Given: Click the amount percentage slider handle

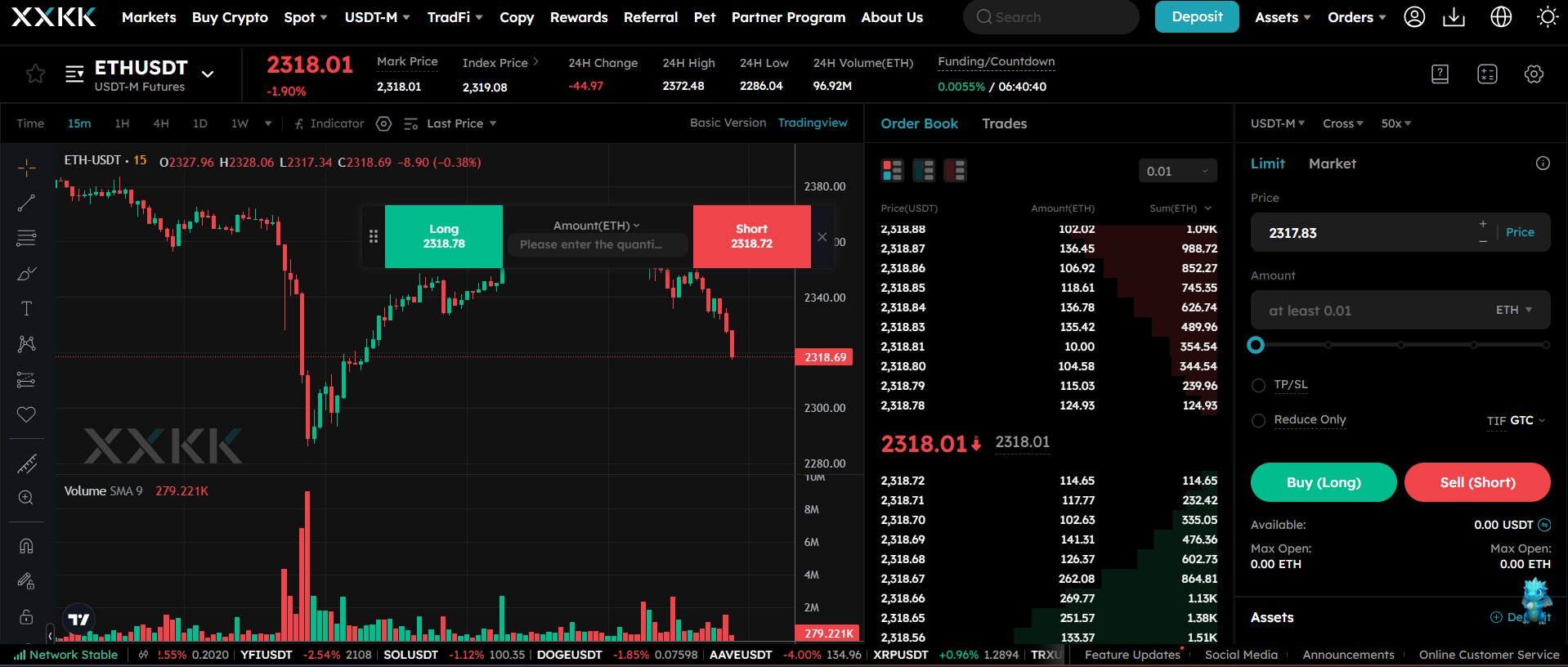Looking at the screenshot, I should [1256, 345].
